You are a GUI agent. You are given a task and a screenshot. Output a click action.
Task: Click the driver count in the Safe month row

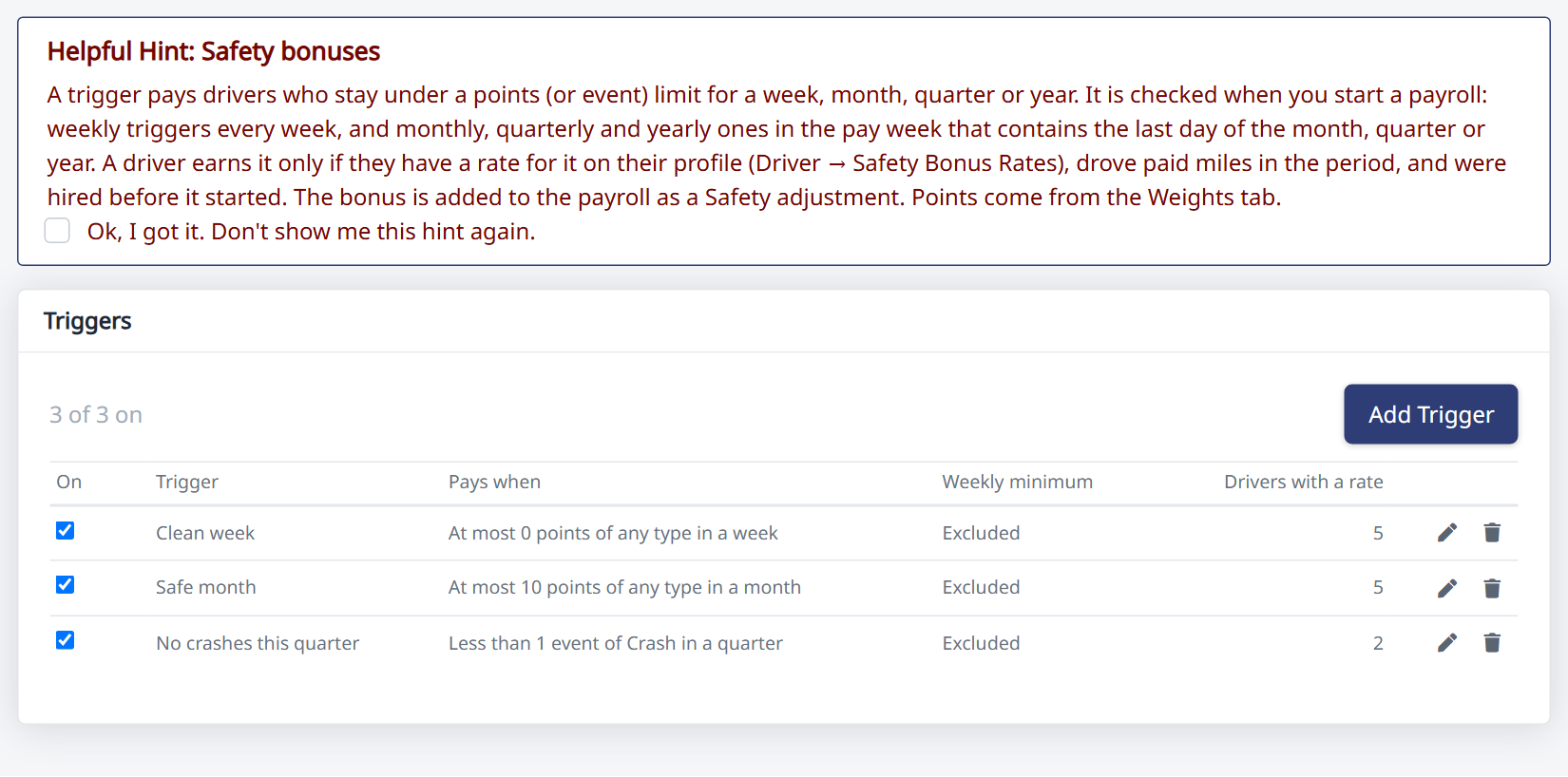(x=1378, y=587)
